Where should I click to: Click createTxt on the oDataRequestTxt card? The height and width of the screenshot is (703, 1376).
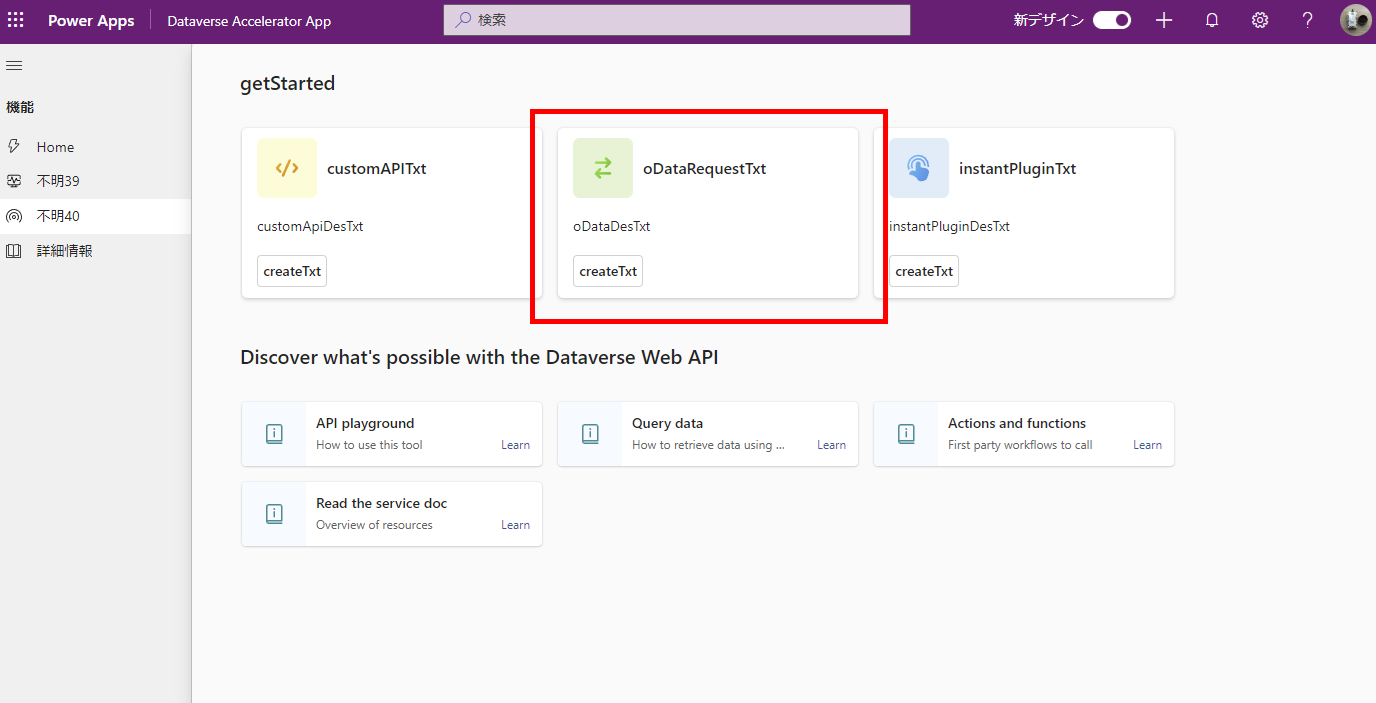pos(607,270)
